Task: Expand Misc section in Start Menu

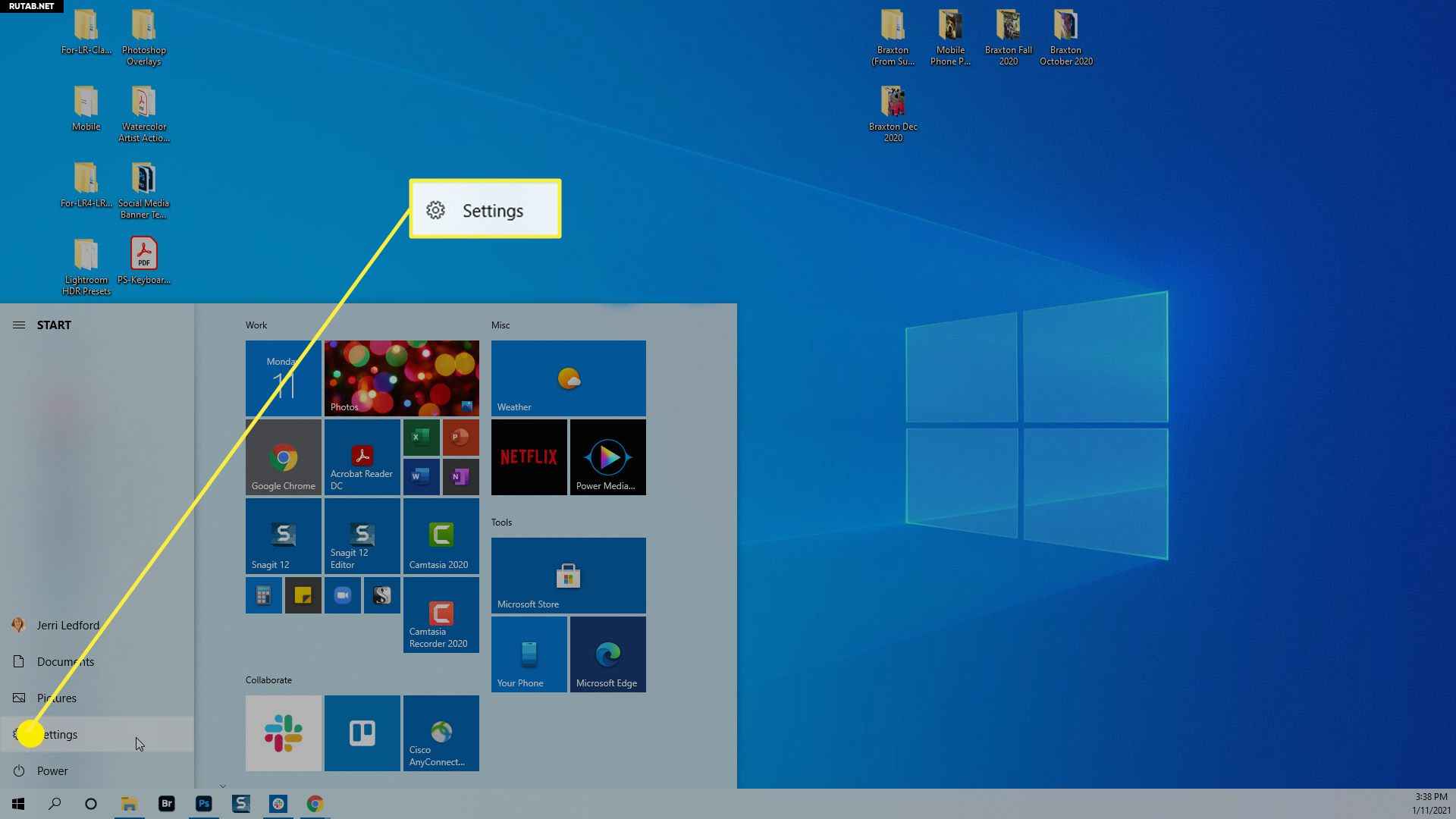Action: point(500,324)
